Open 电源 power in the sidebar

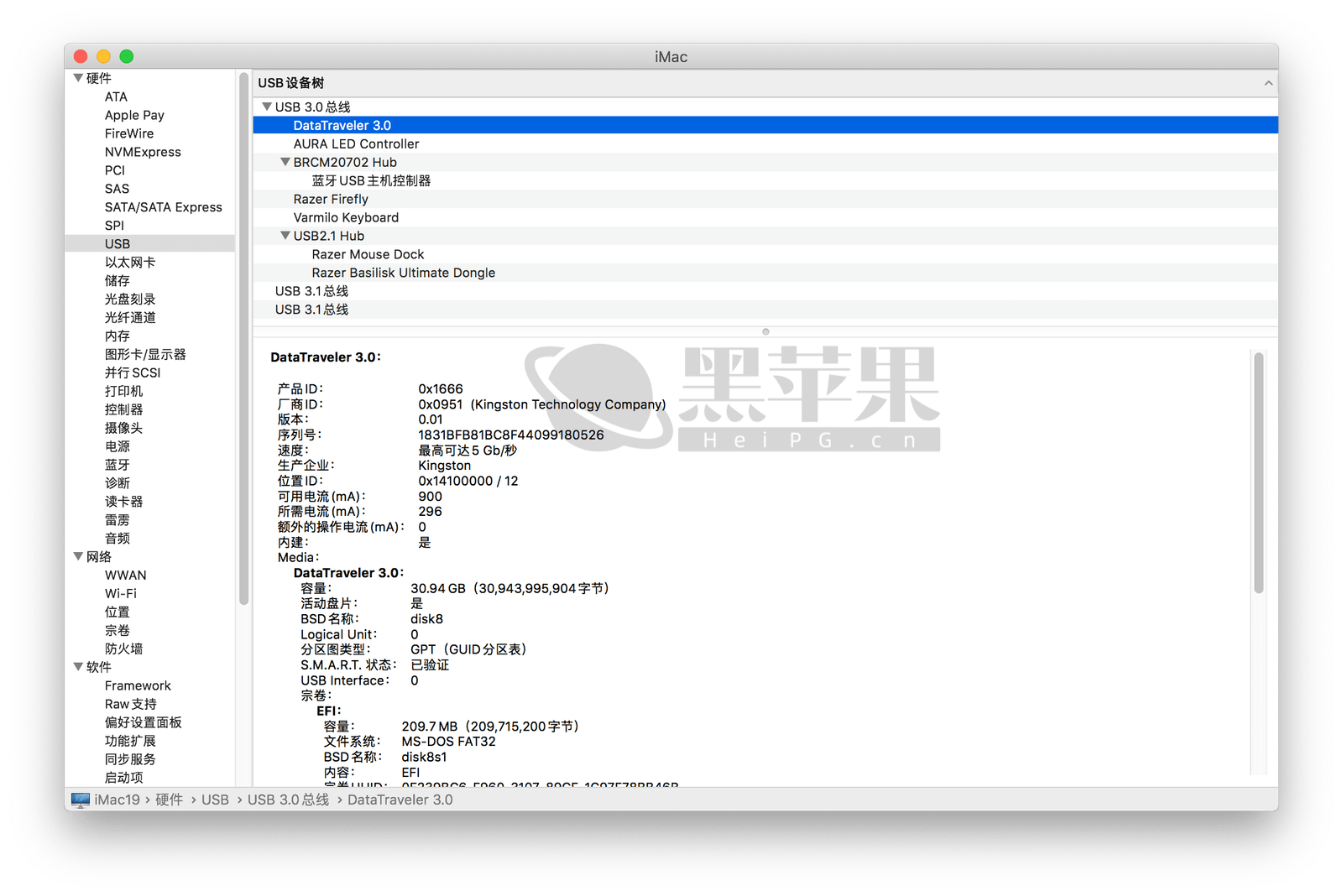(x=118, y=447)
